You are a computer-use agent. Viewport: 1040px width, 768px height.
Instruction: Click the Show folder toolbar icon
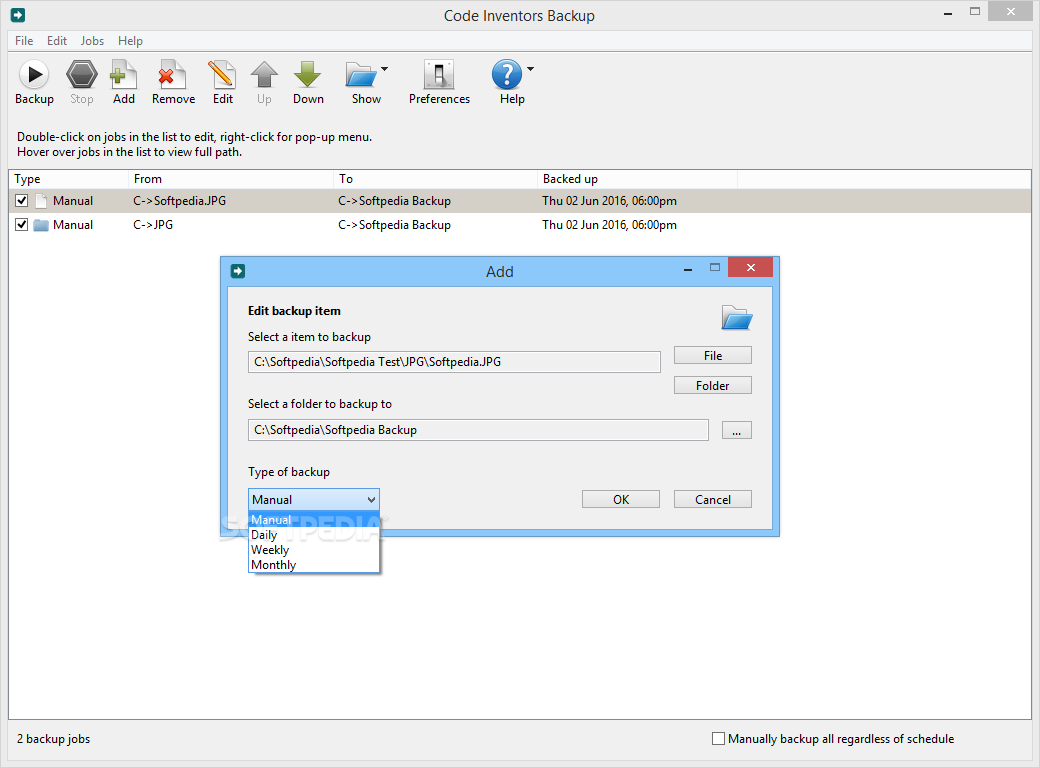361,74
